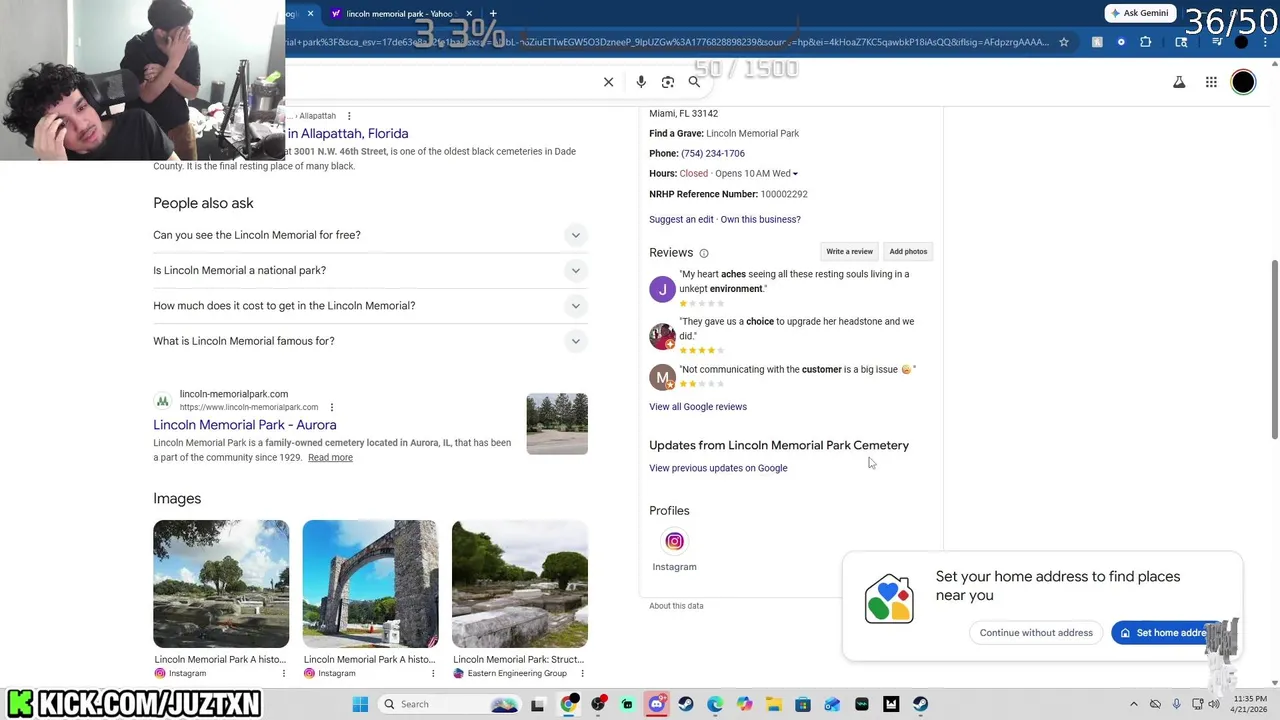This screenshot has height=720, width=1280.
Task: Open Google Chrome from the taskbar
Action: [x=568, y=704]
